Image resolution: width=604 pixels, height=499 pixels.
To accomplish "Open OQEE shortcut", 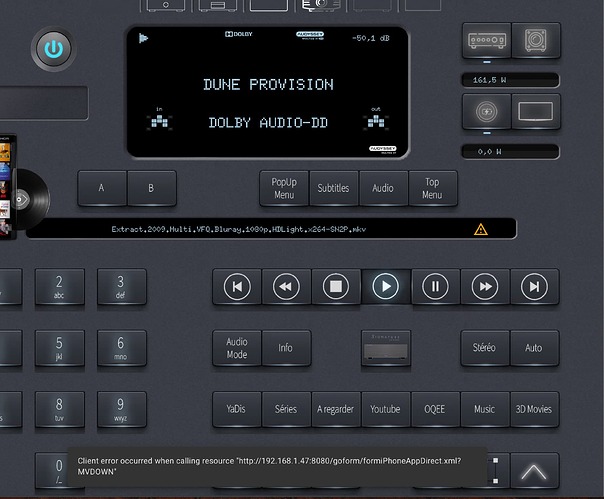I will tap(435, 409).
